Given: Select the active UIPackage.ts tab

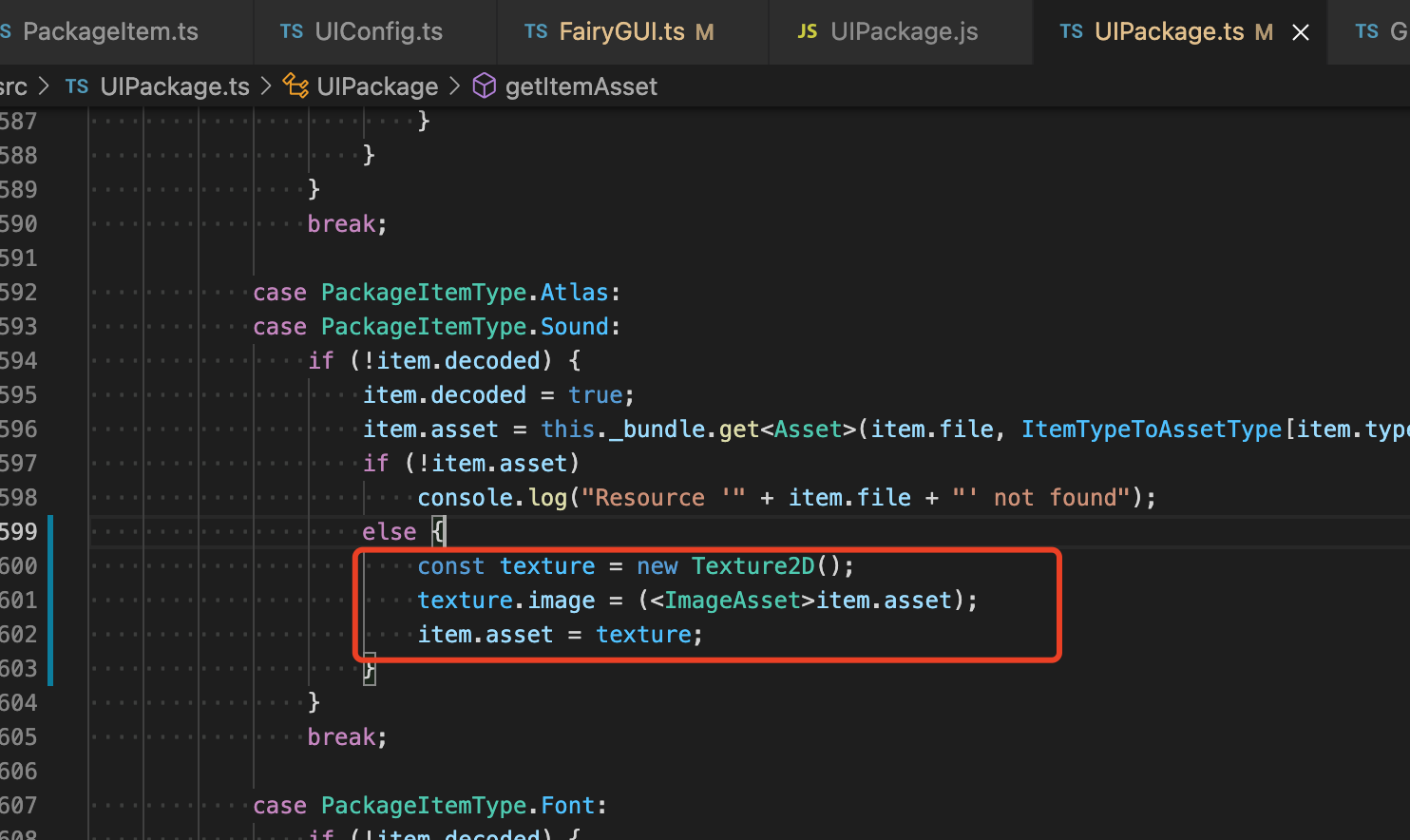Looking at the screenshot, I should (1180, 31).
